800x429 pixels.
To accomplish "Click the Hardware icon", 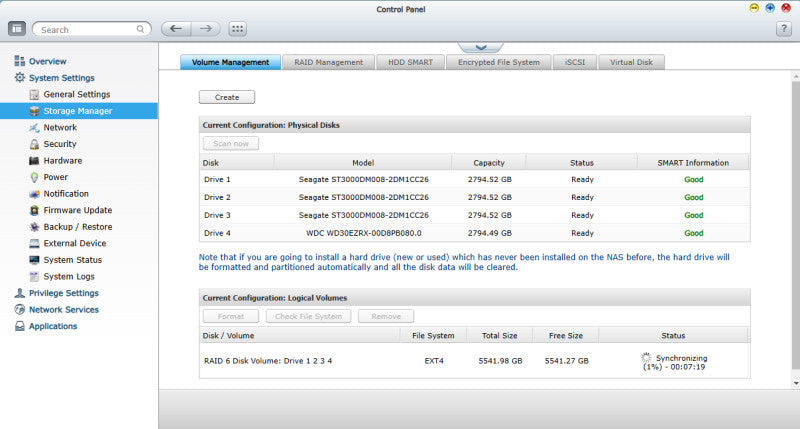I will tap(34, 161).
